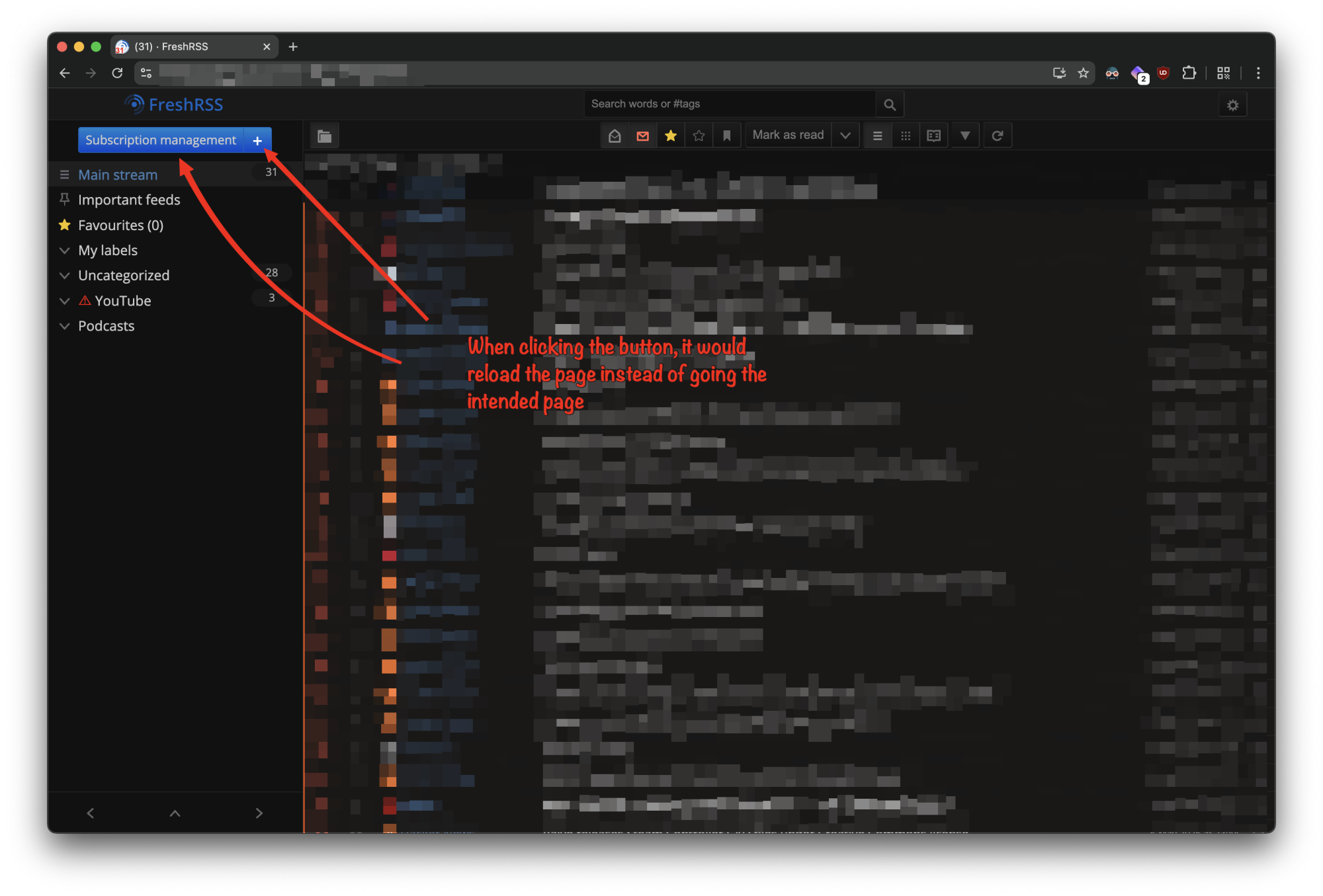The height and width of the screenshot is (896, 1323).
Task: Open the Subscription management page
Action: click(x=161, y=140)
